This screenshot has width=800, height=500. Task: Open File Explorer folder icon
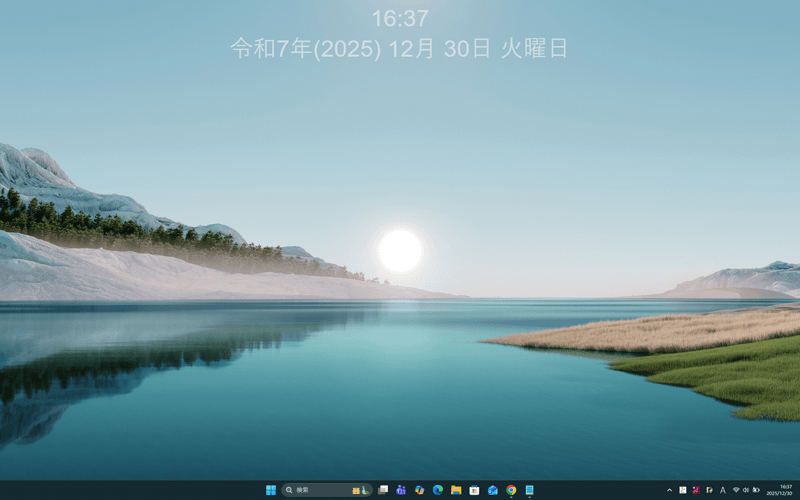(x=456, y=490)
